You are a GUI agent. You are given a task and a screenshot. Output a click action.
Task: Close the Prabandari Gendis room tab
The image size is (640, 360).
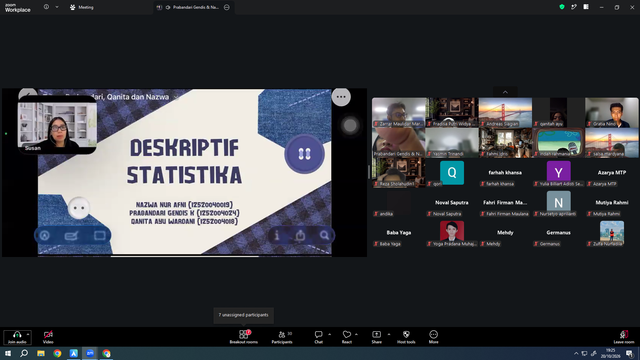227,7
